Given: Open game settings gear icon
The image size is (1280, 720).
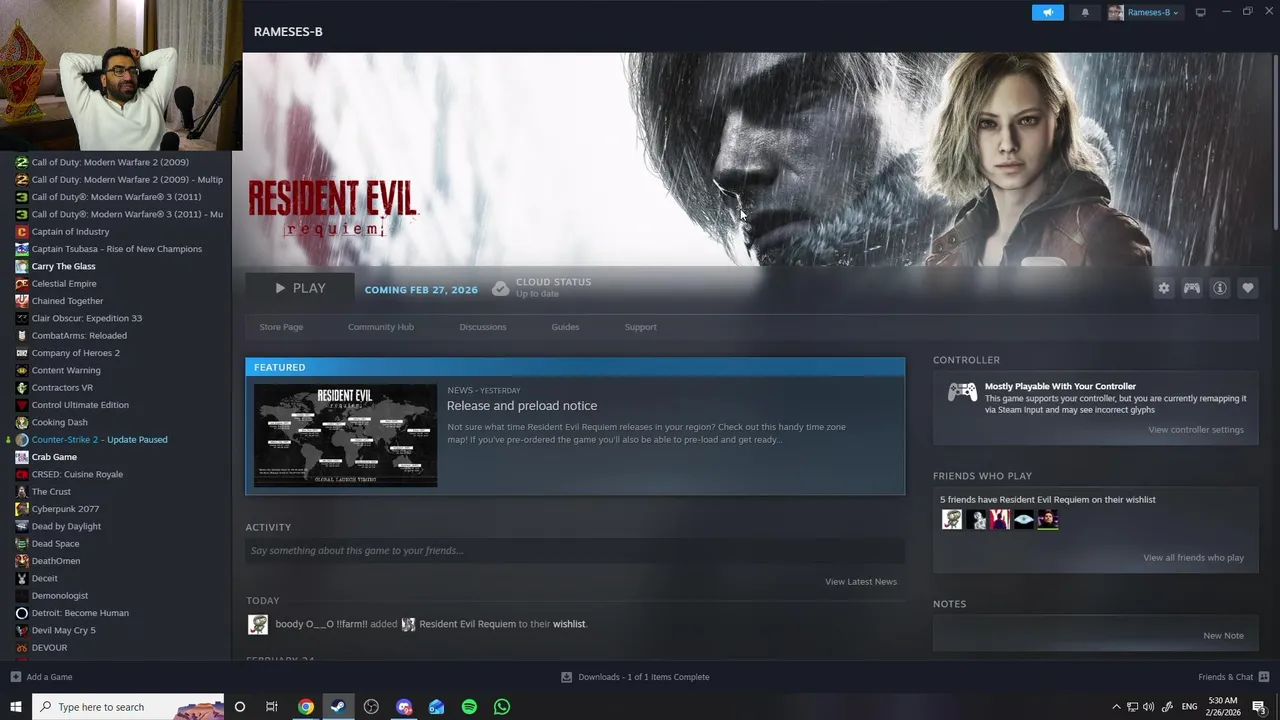Looking at the screenshot, I should (1164, 288).
